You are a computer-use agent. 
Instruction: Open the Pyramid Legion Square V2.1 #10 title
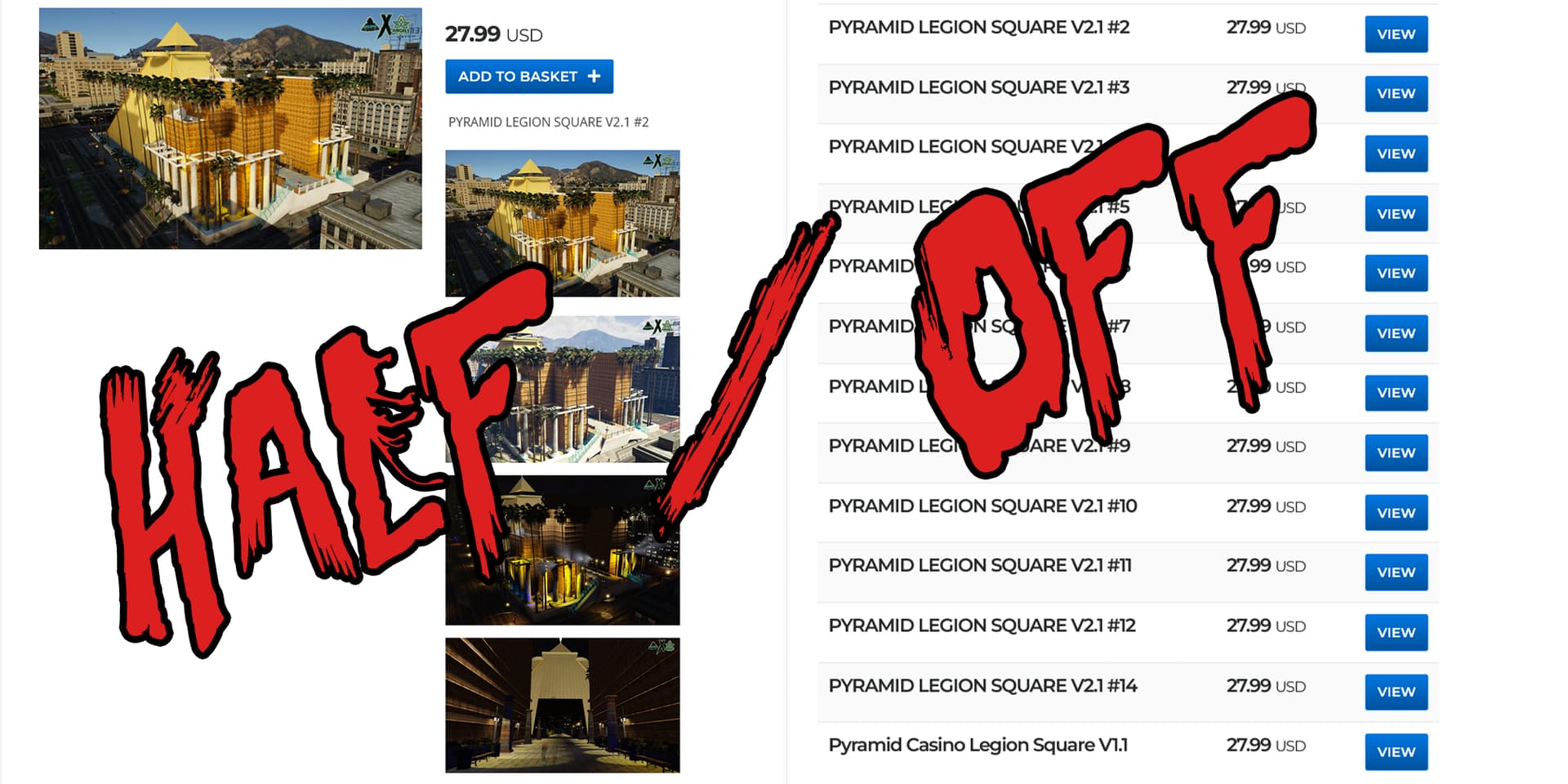click(x=982, y=506)
